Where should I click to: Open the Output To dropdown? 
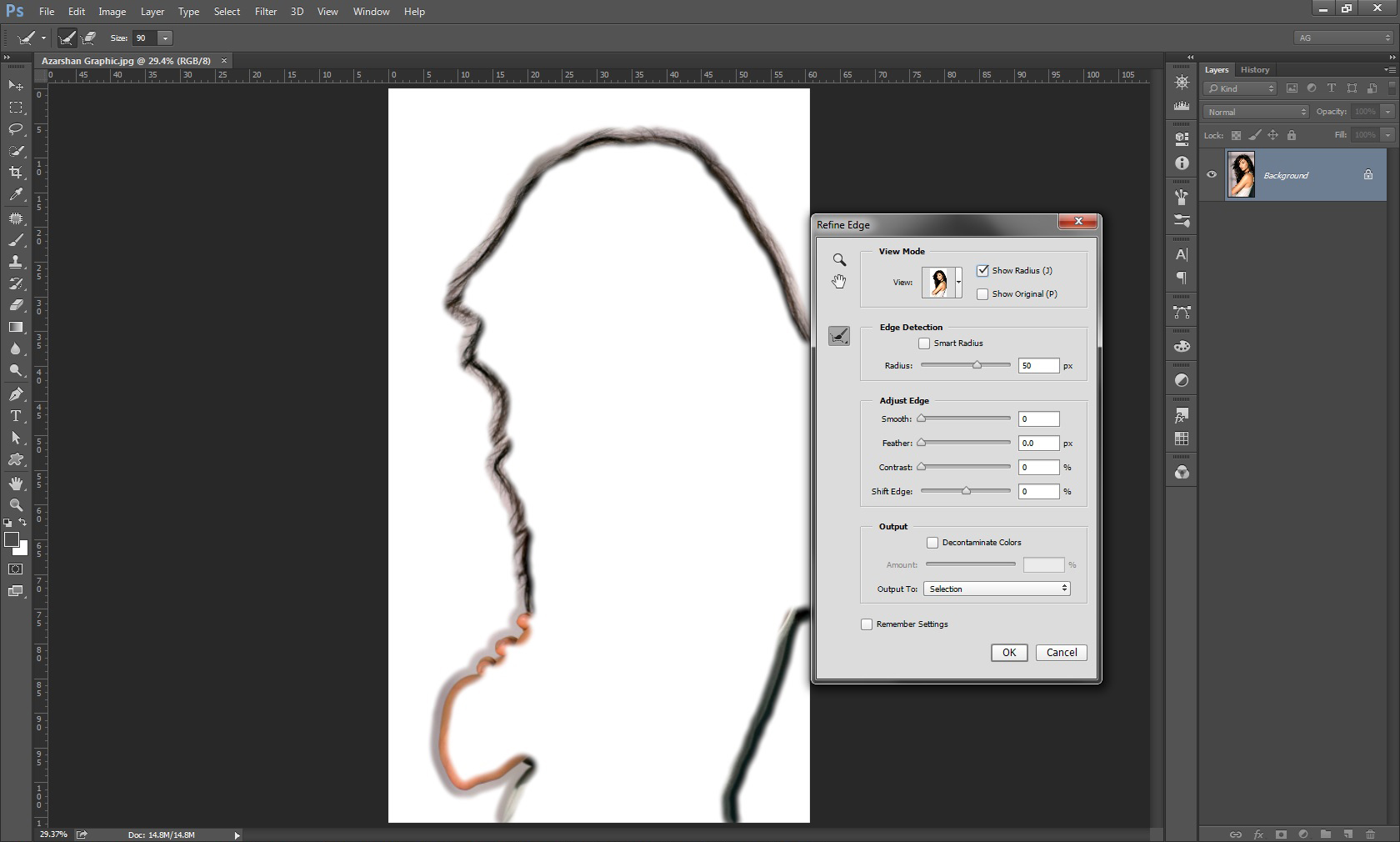click(x=997, y=589)
